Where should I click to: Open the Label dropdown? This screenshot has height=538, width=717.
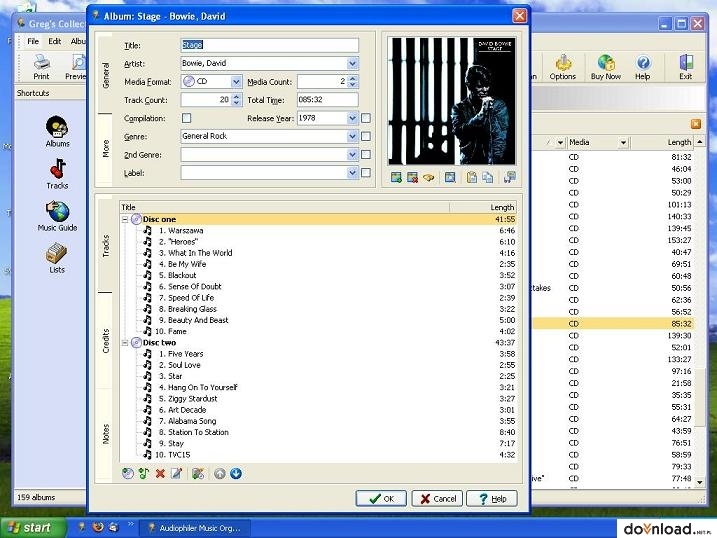(352, 173)
